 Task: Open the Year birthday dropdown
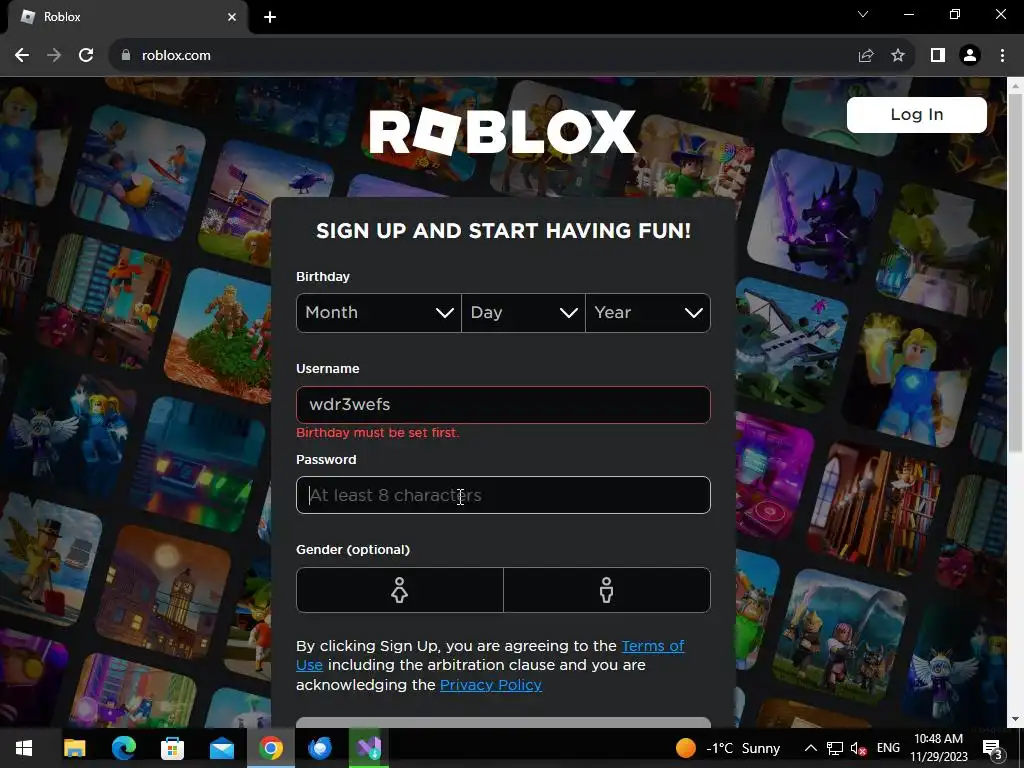[x=648, y=313]
